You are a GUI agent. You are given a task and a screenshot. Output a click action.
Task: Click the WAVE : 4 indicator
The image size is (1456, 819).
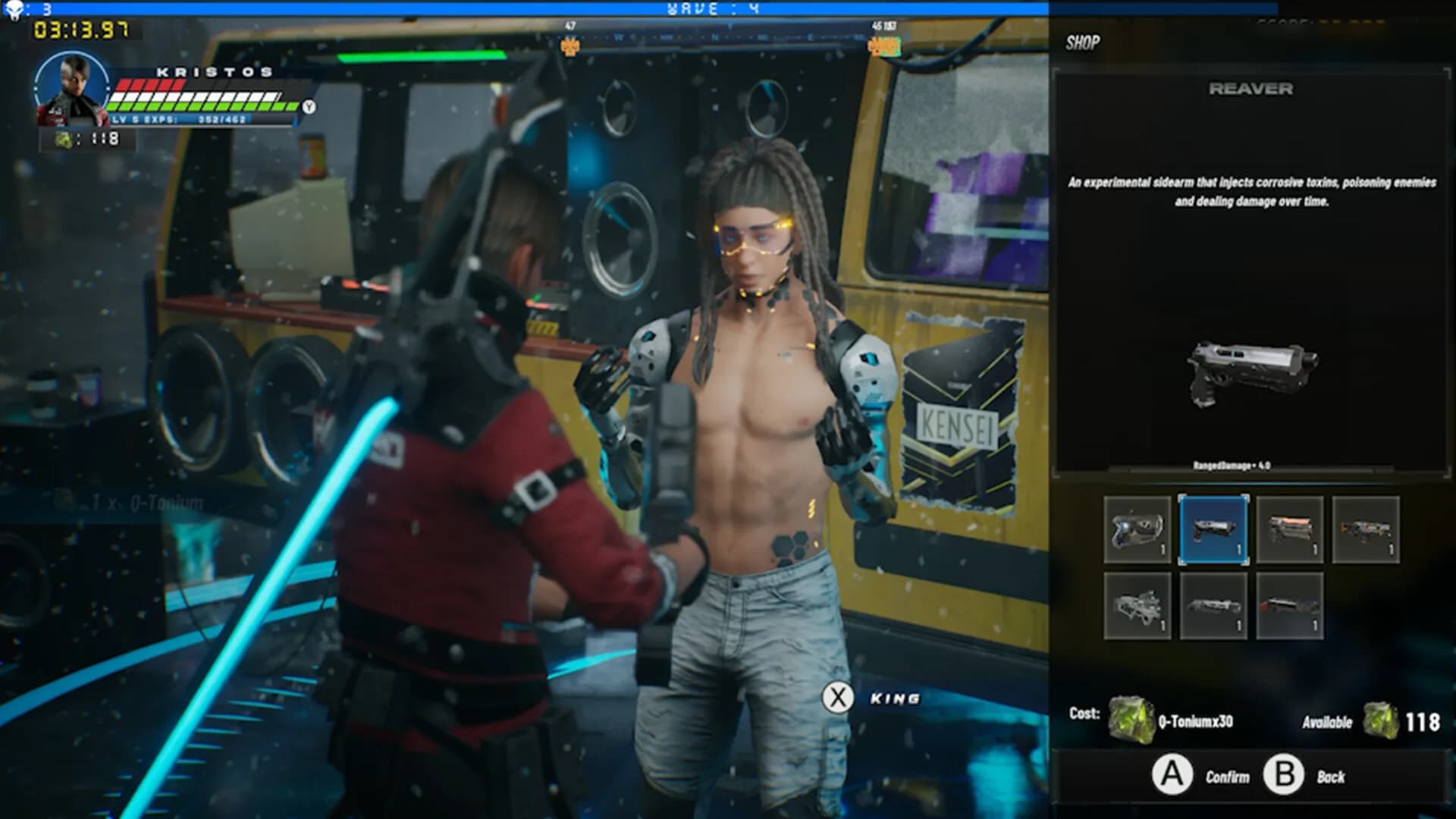click(713, 9)
